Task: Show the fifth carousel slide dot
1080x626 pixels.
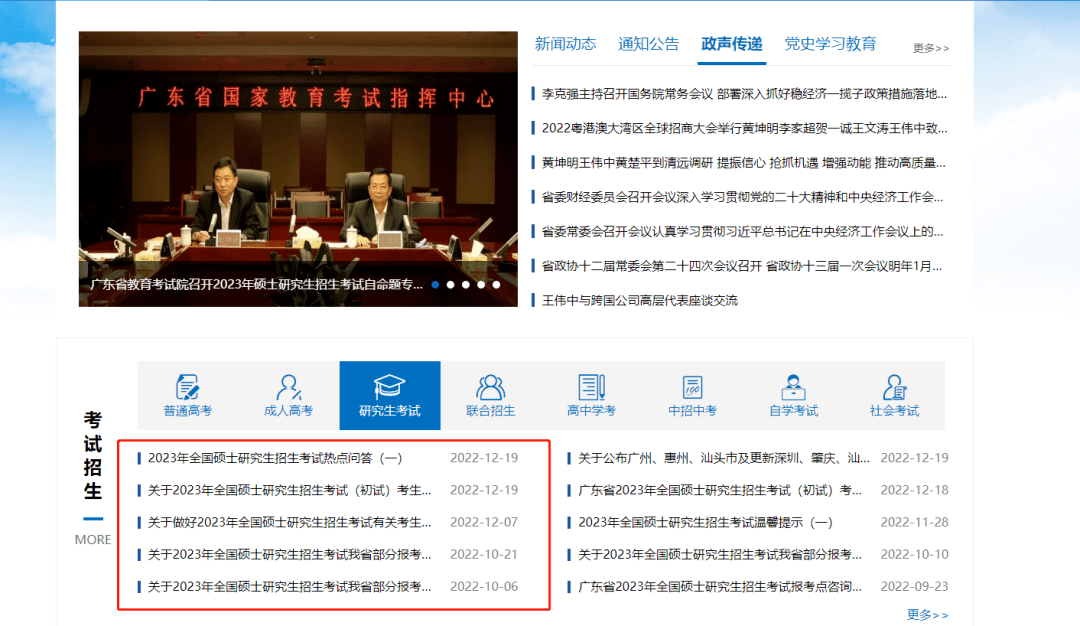Action: point(496,284)
